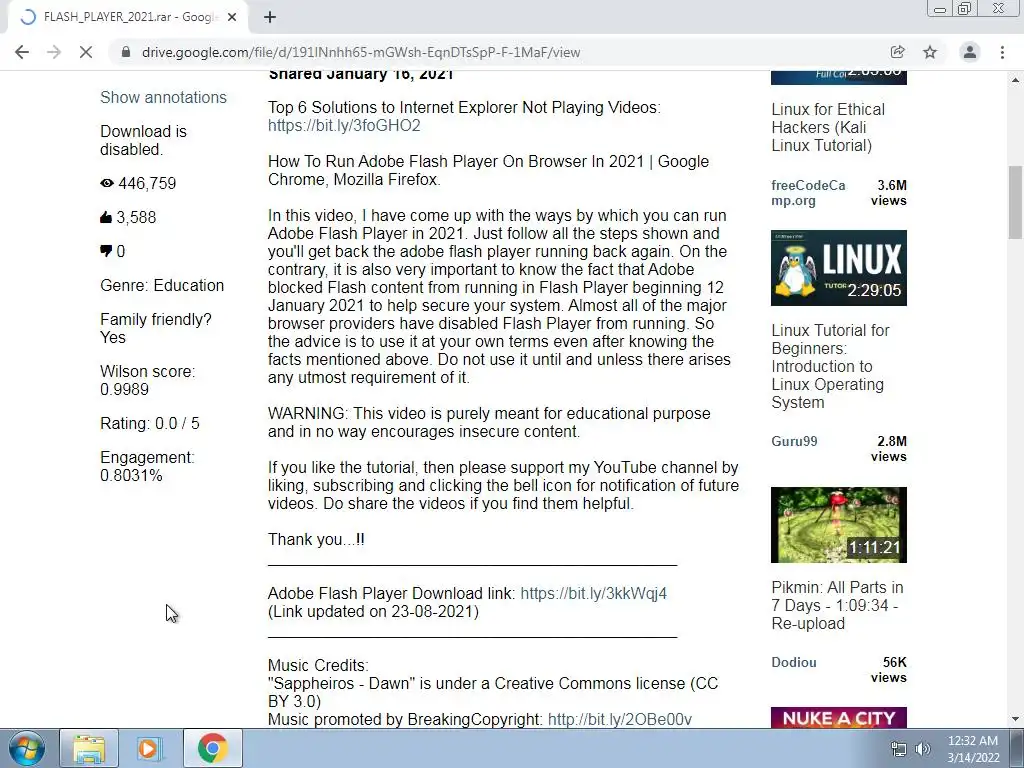Open Linux for Ethical Hackers video title
This screenshot has height=768, width=1024.
pos(828,127)
